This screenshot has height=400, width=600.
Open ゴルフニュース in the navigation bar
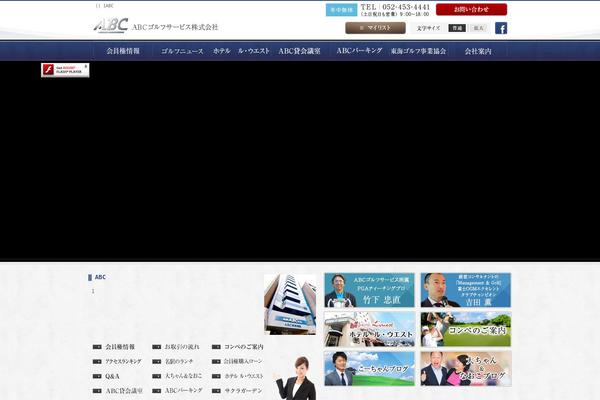pyautogui.click(x=182, y=51)
